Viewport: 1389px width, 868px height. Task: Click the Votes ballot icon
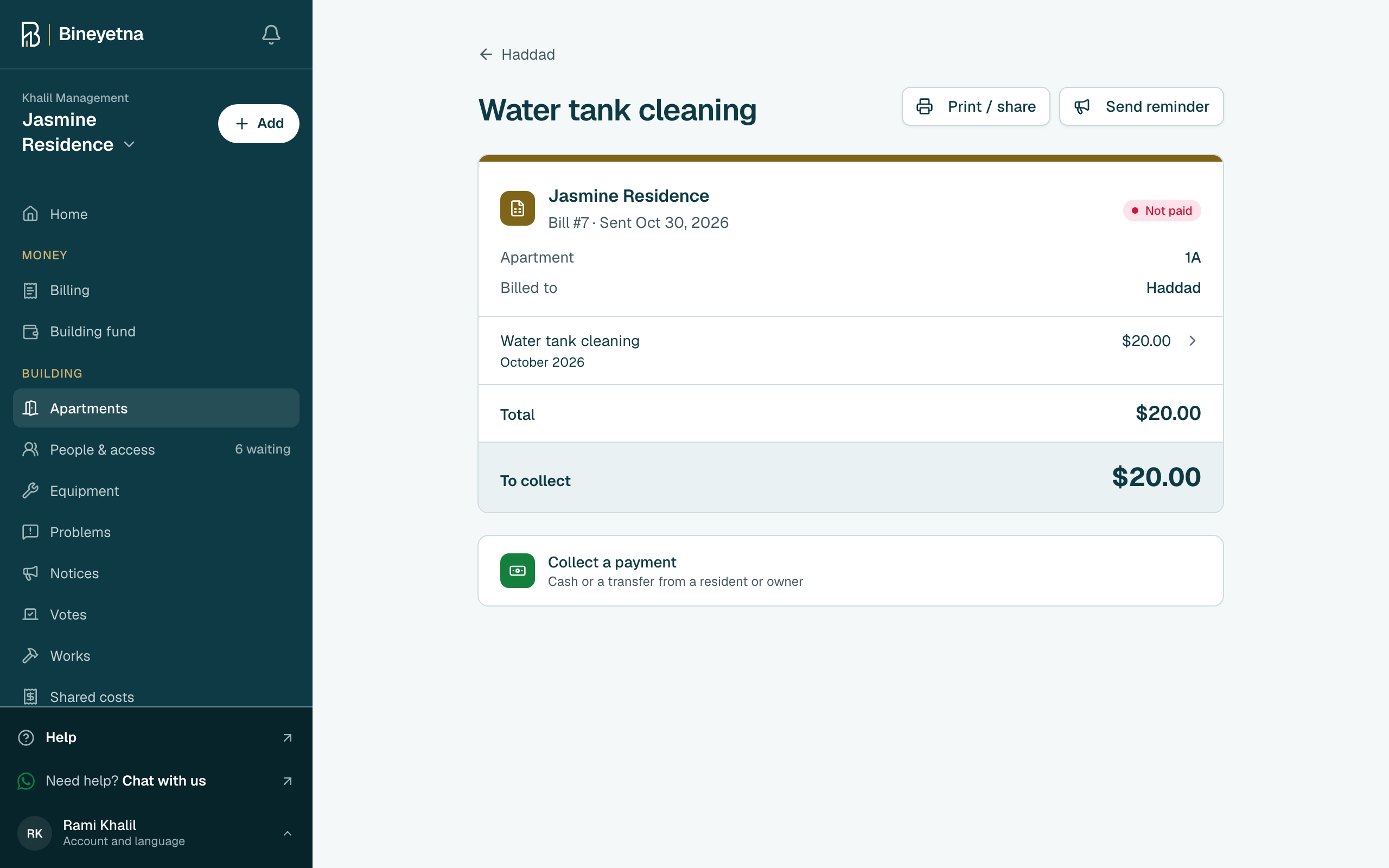[30, 615]
